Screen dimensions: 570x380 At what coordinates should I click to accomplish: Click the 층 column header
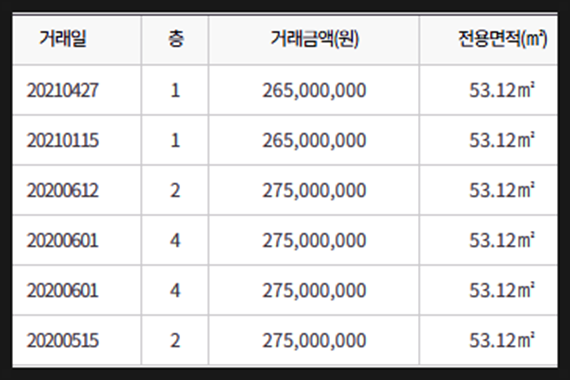point(175,39)
